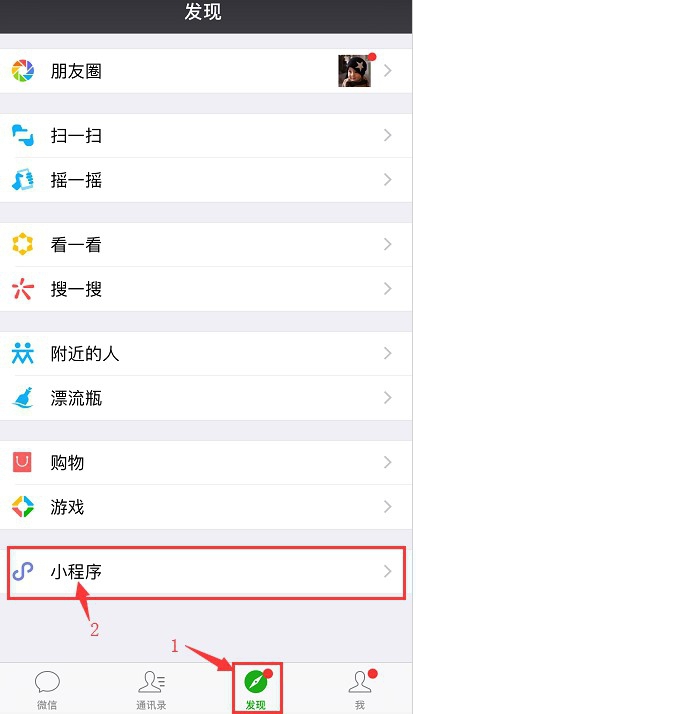
Task: Expand the 漂流瓶 row chevron arrow
Action: pyautogui.click(x=388, y=398)
